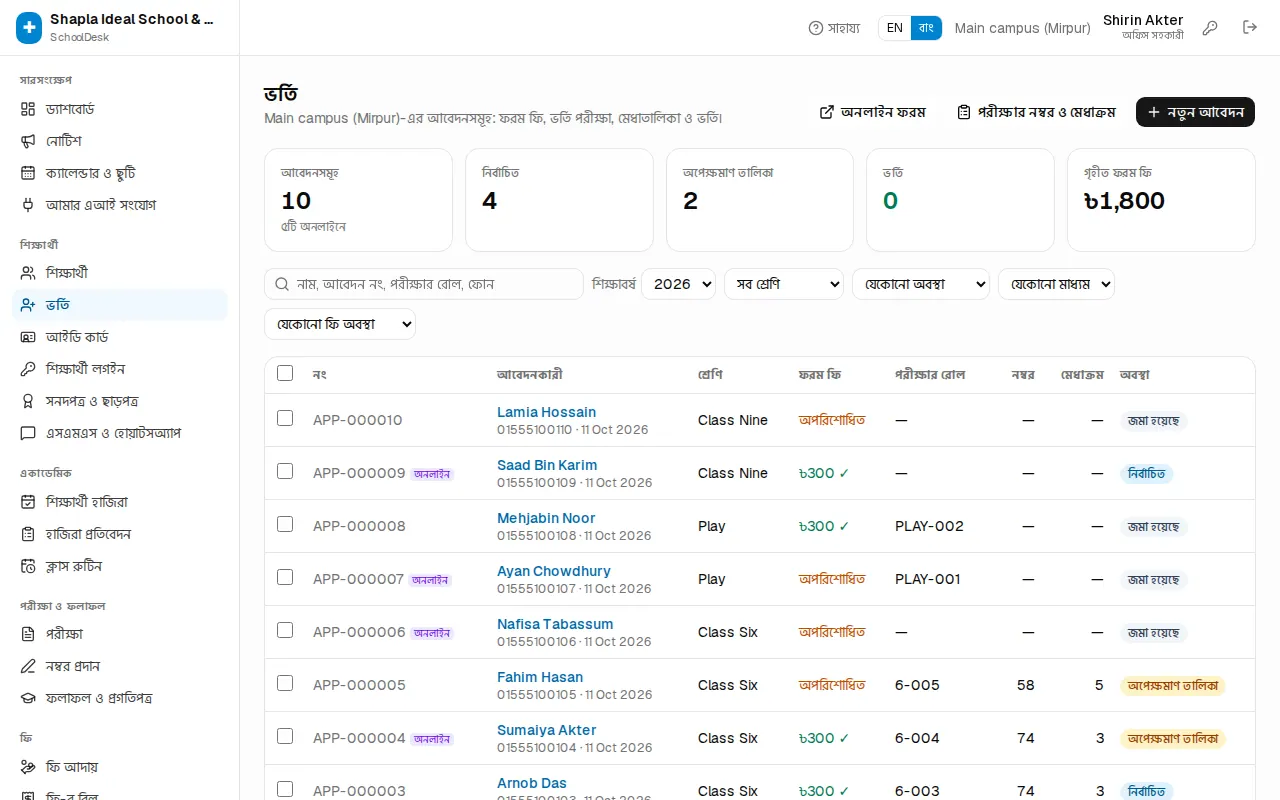The width and height of the screenshot is (1280, 800).
Task: Open the পরীক্ষা sidebar item
Action: pos(120,634)
